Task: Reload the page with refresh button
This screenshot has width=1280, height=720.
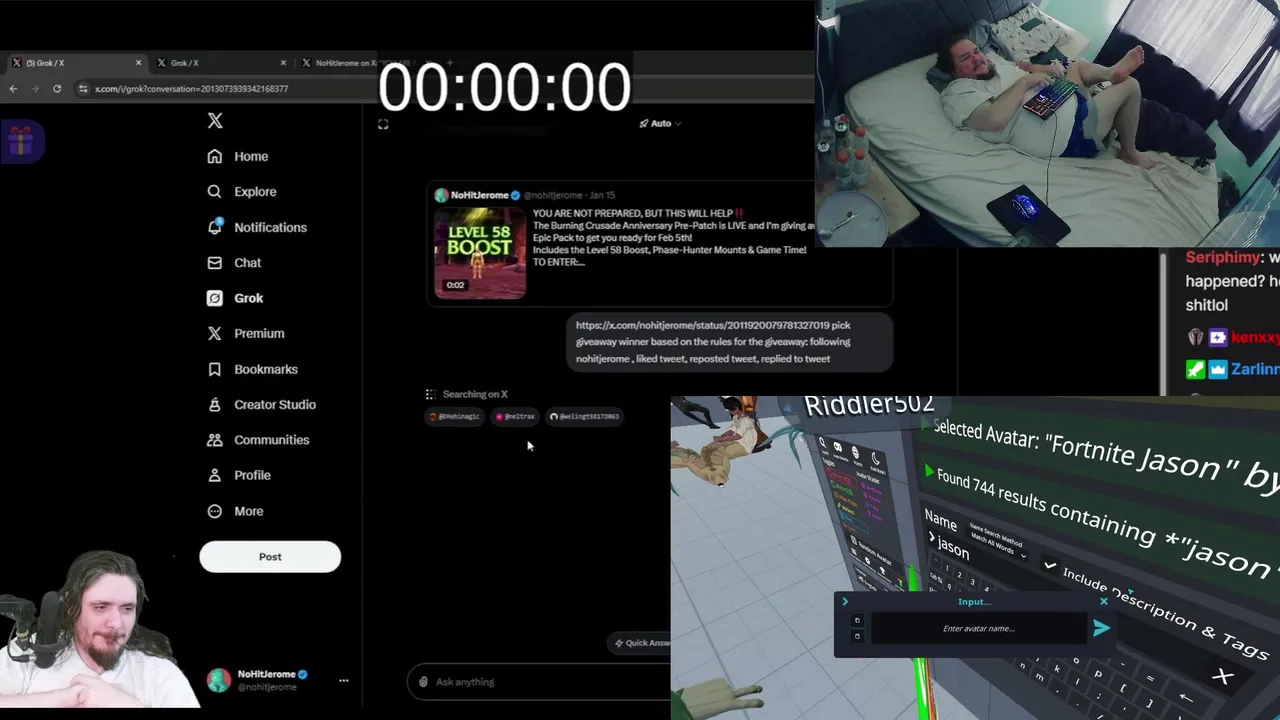Action: click(x=57, y=89)
